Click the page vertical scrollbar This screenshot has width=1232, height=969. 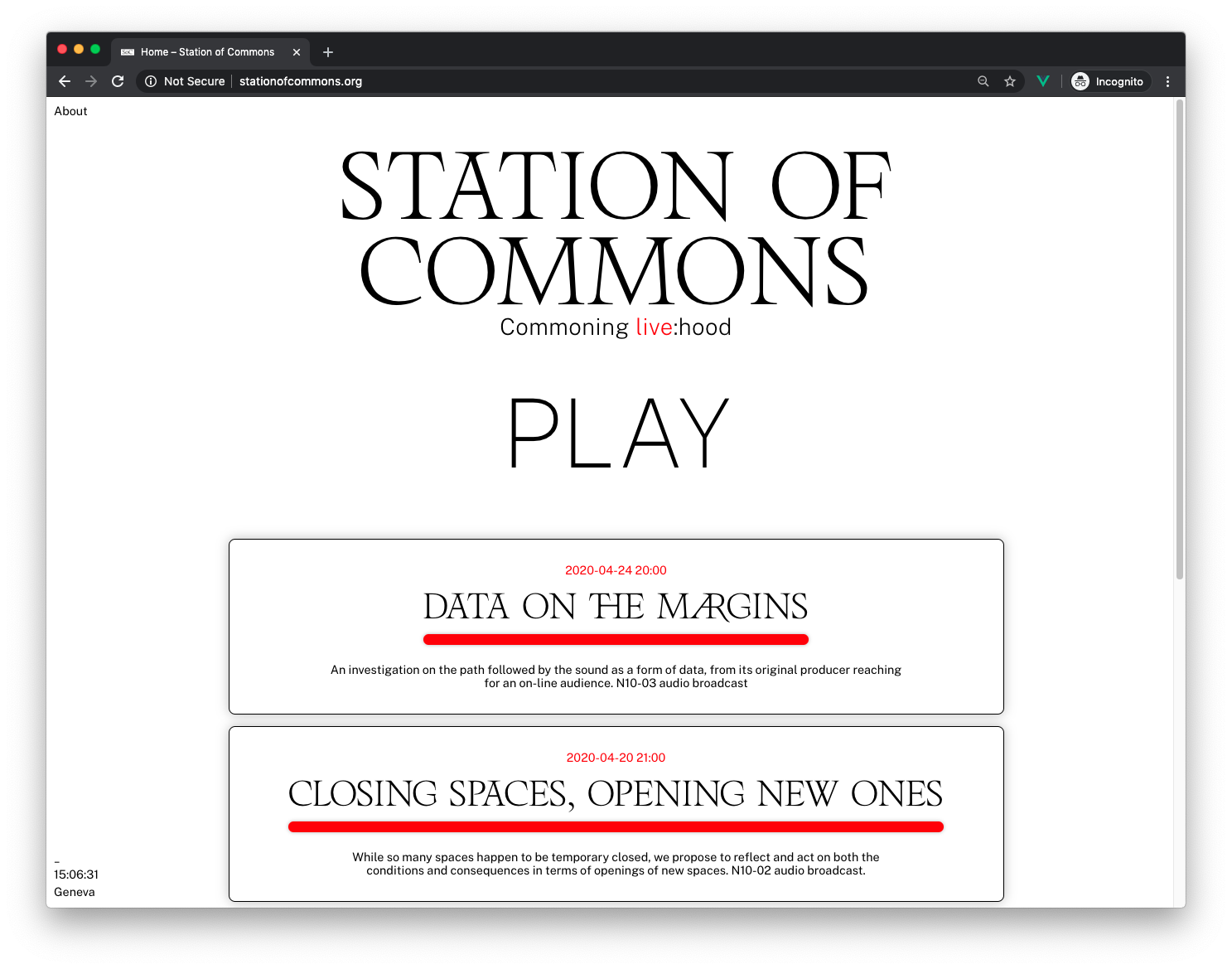click(x=1180, y=340)
